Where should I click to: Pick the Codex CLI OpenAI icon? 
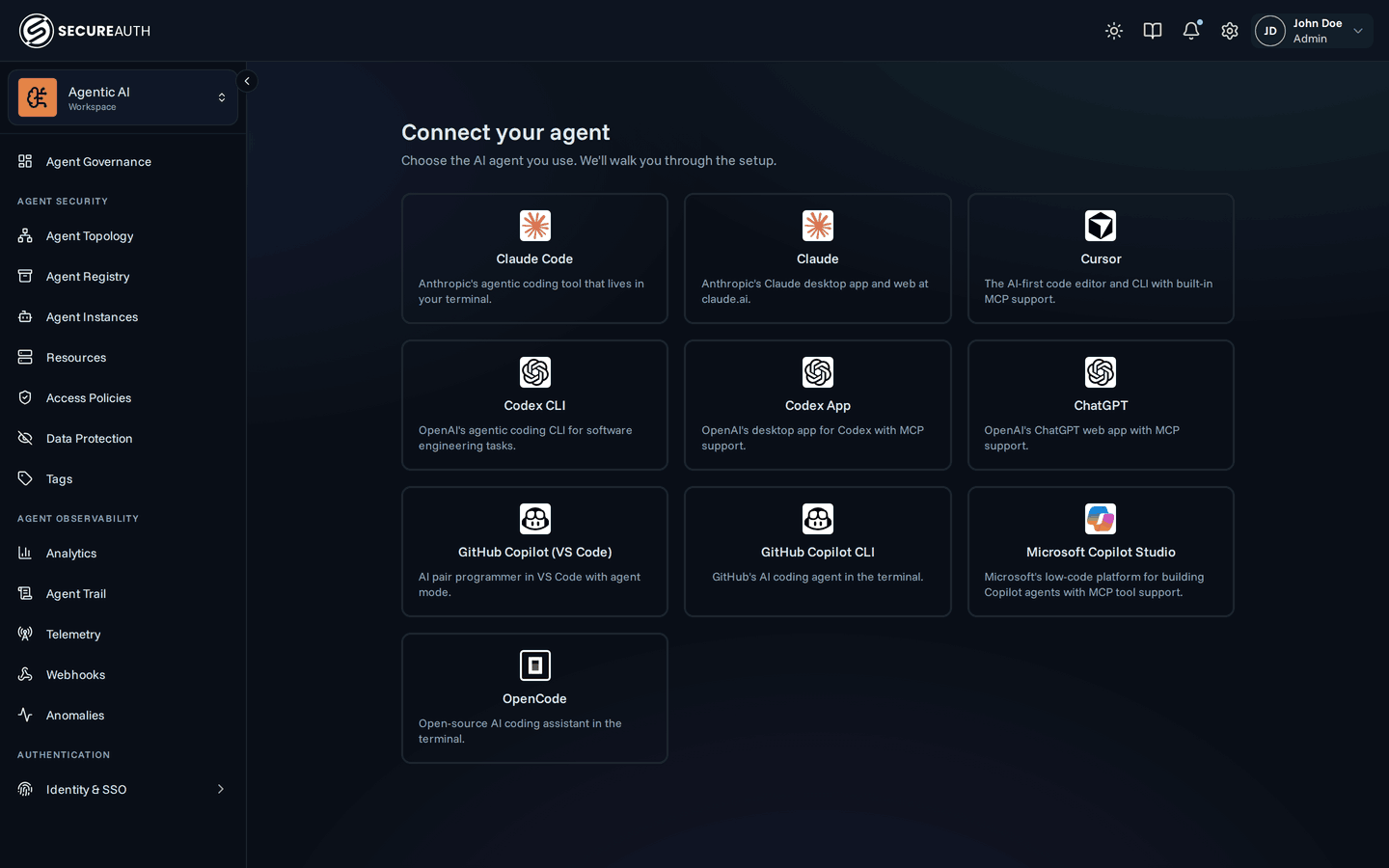(x=535, y=372)
